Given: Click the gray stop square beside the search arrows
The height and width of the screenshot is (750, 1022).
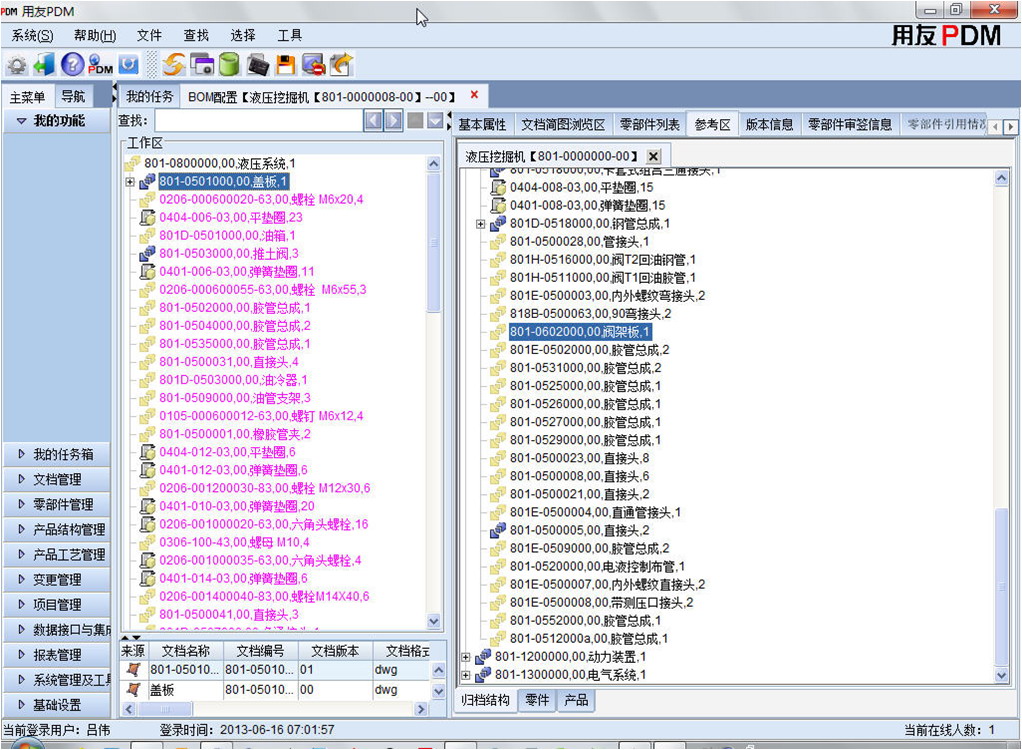Looking at the screenshot, I should click(415, 121).
